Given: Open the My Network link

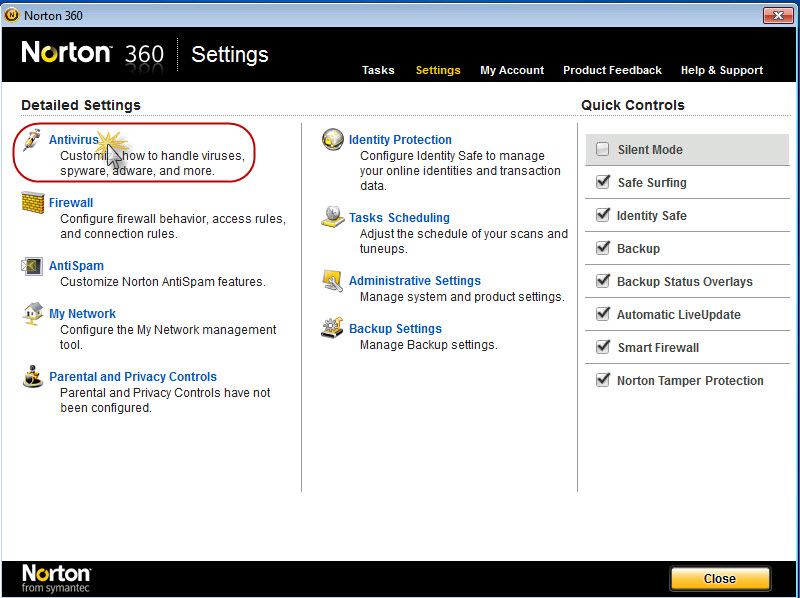Looking at the screenshot, I should [x=83, y=313].
